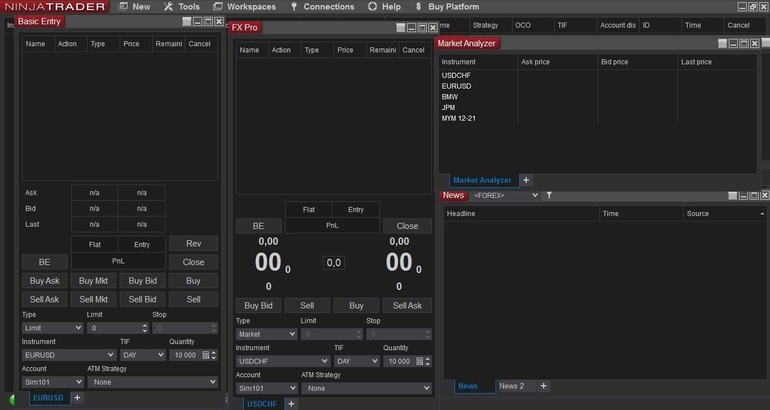Click the green connection status indicator

(13, 399)
